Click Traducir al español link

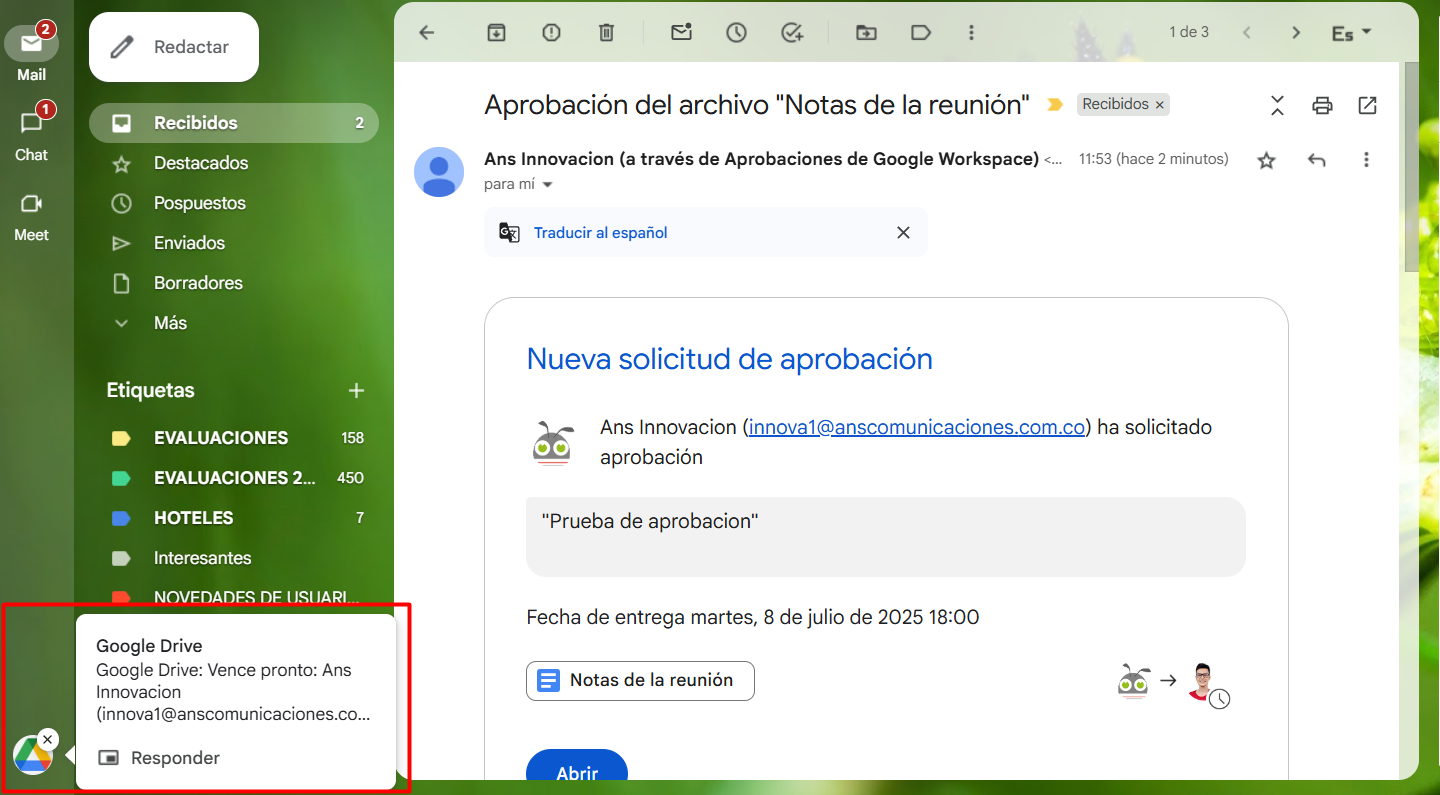click(600, 233)
